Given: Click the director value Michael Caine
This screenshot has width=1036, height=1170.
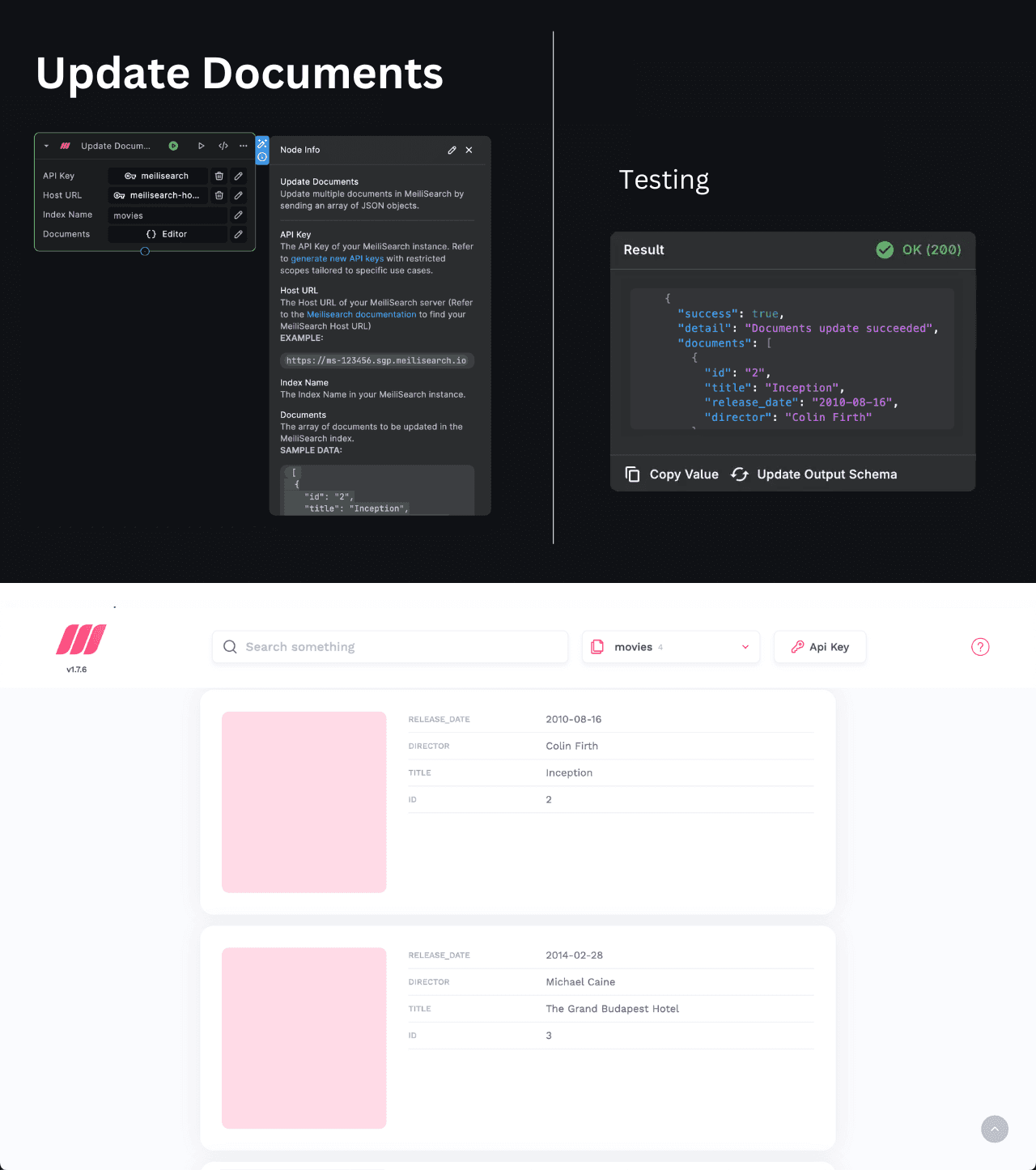Looking at the screenshot, I should point(580,982).
